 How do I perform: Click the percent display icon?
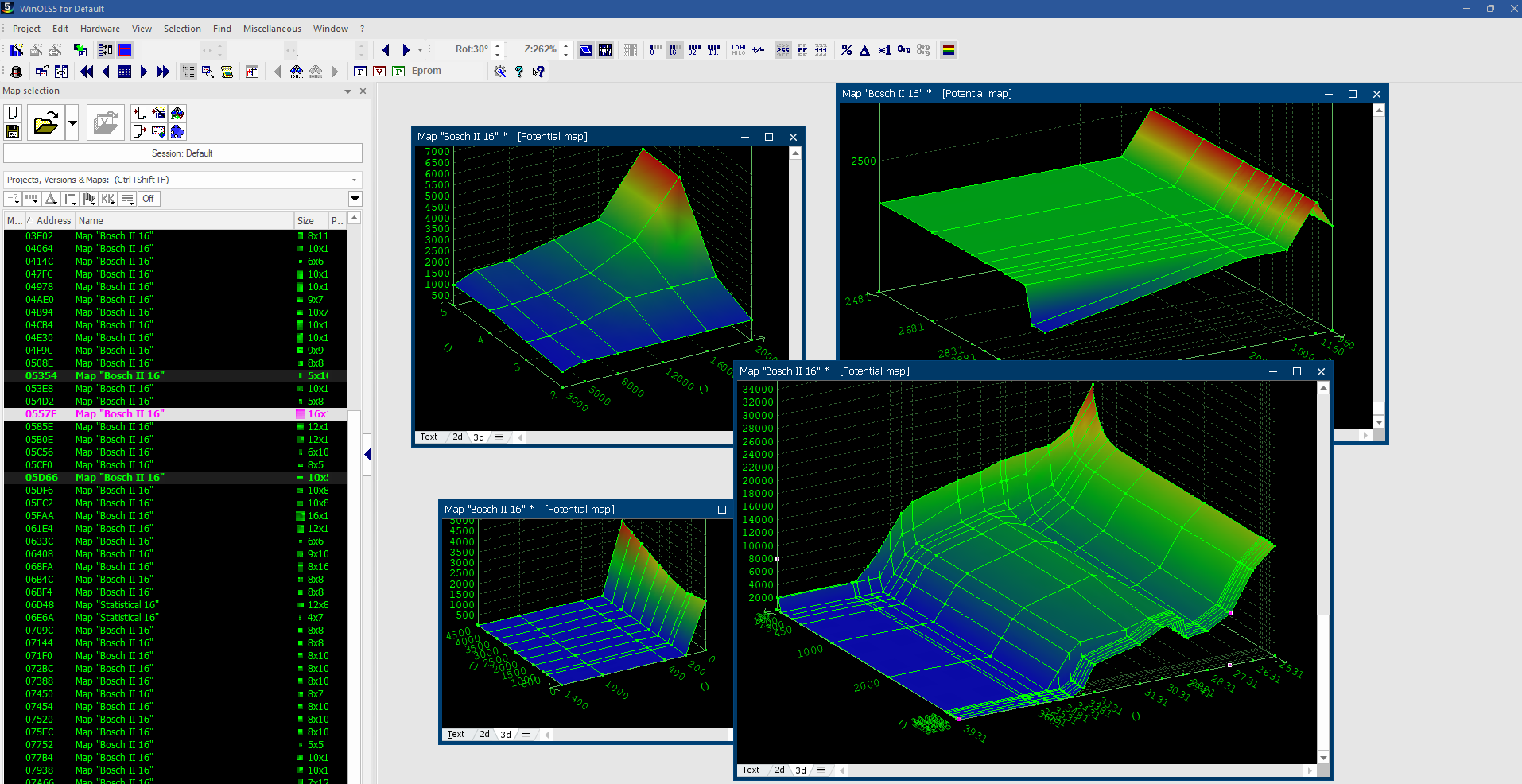[x=846, y=50]
